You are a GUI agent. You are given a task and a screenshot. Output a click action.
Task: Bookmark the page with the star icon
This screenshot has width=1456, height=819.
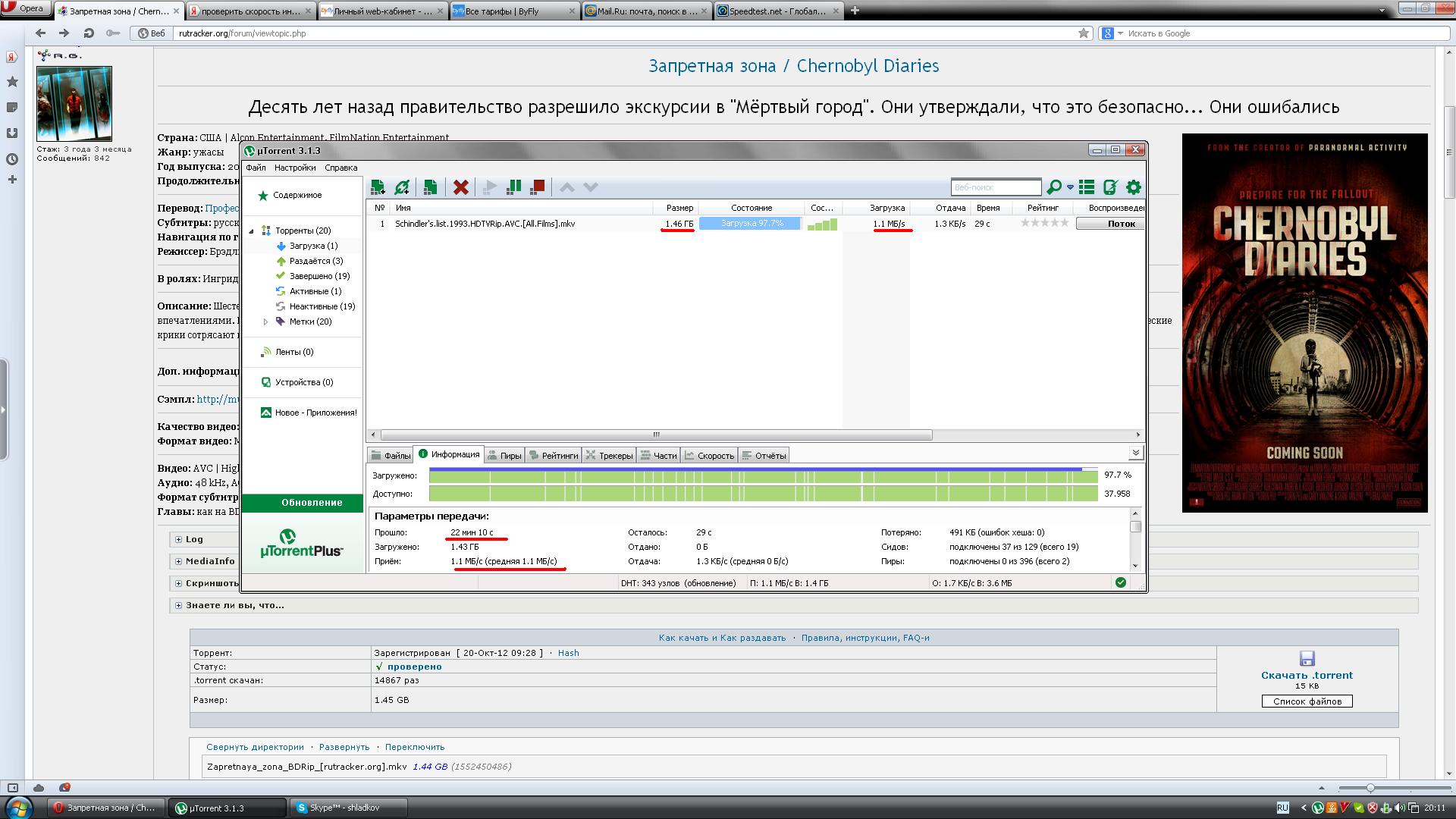(1084, 33)
